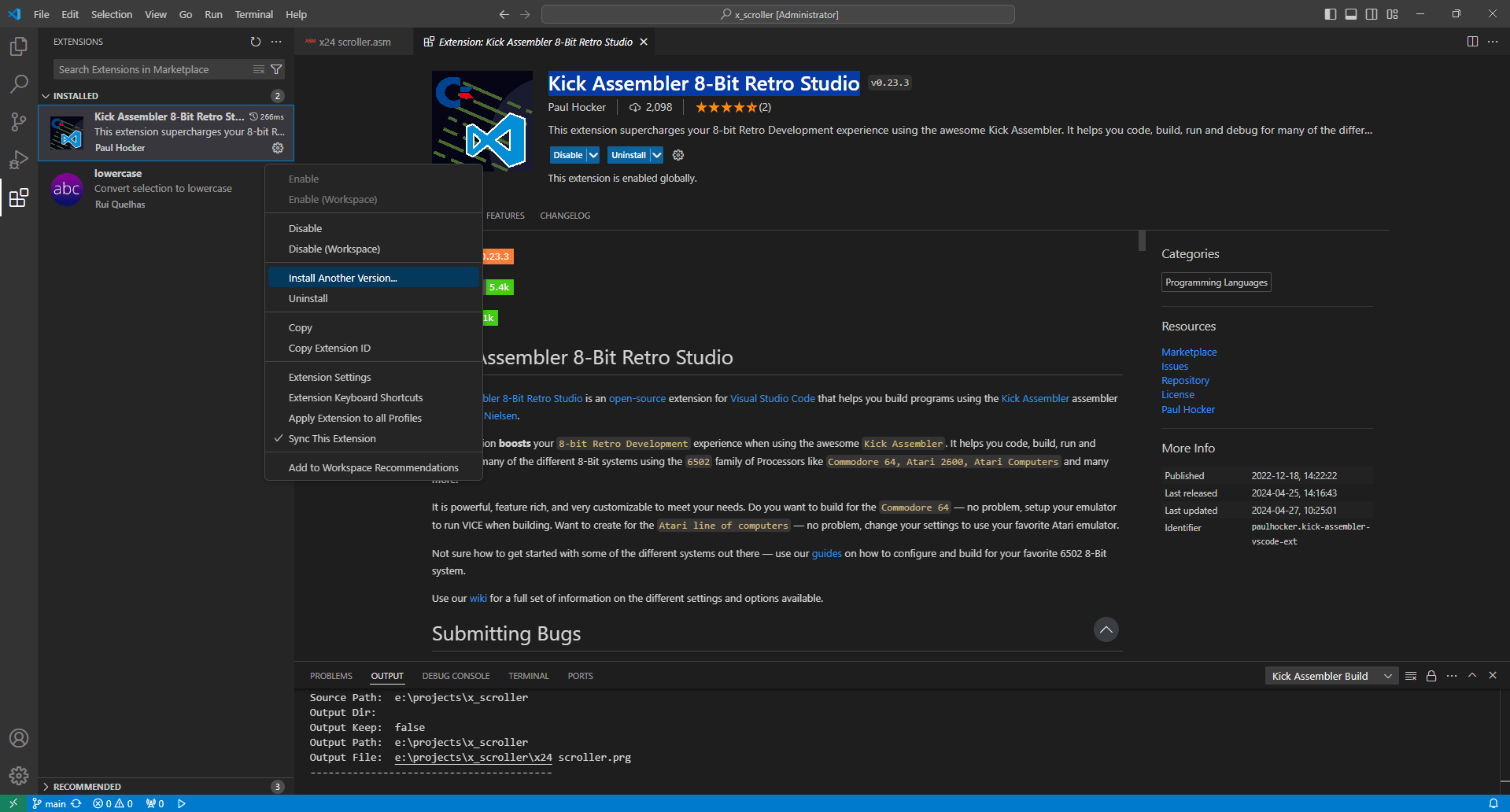
Task: Synchronize changes in status bar
Action: pos(76,803)
